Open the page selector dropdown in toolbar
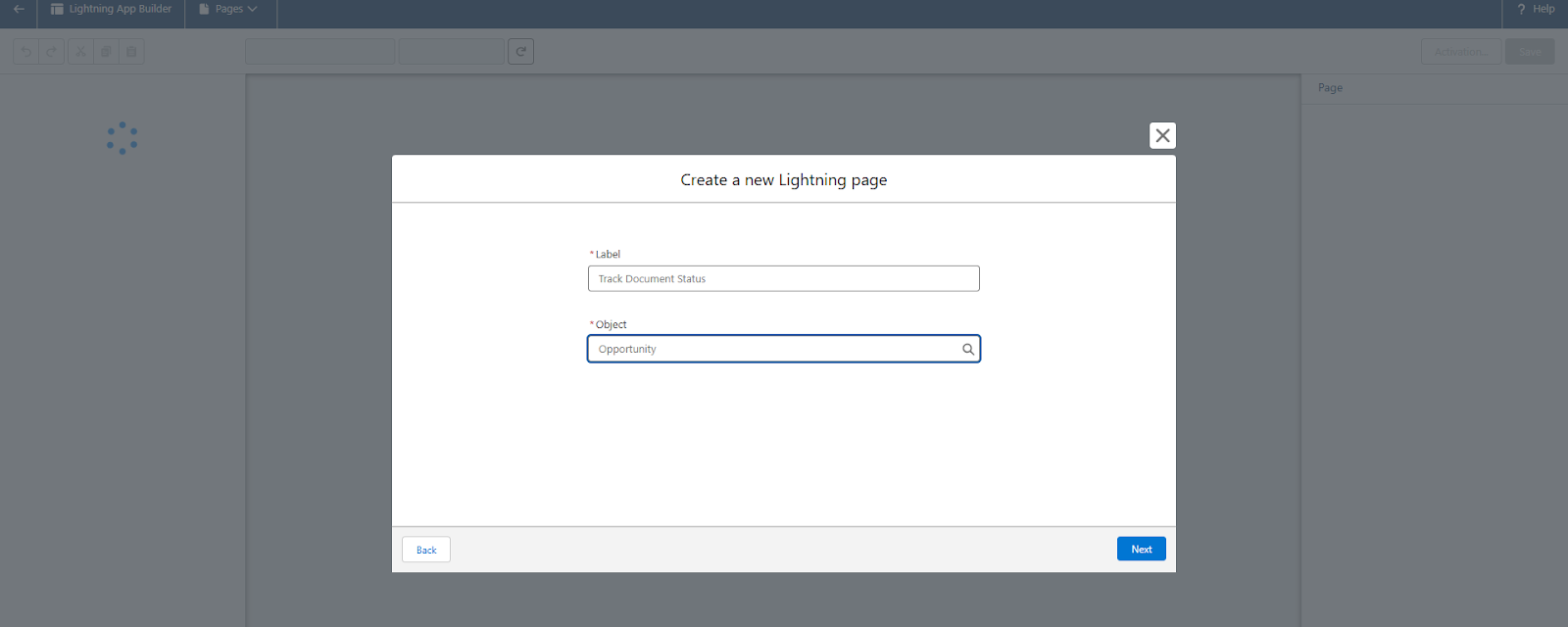Viewport: 1568px width, 627px height. click(319, 52)
